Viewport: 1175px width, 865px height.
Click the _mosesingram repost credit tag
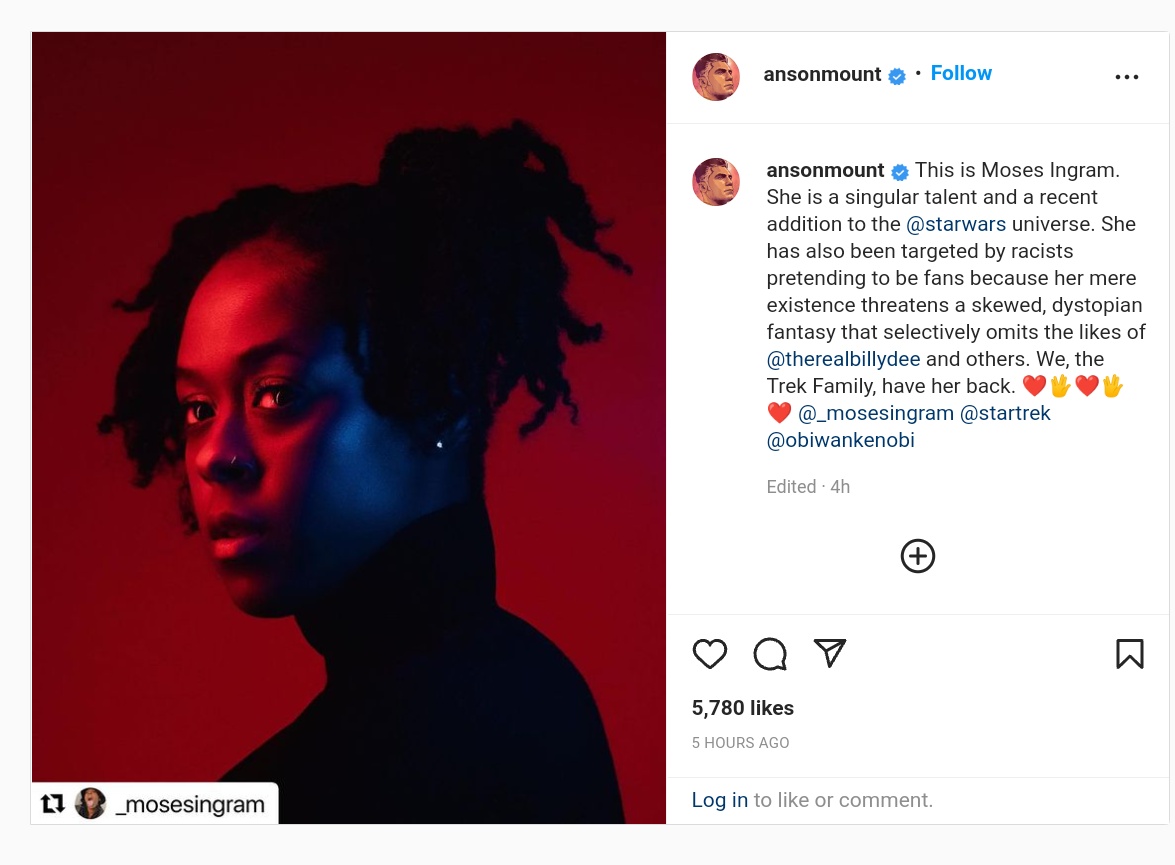click(155, 804)
